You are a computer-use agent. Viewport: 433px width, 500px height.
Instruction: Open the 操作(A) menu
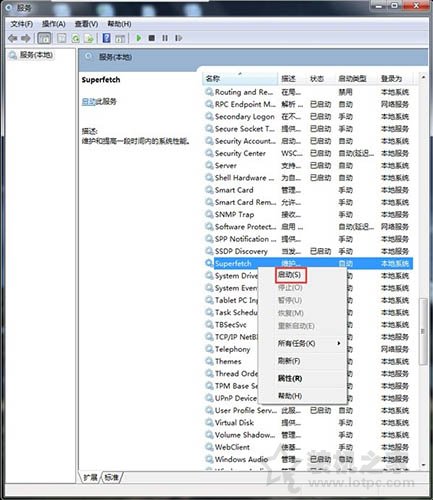click(54, 24)
